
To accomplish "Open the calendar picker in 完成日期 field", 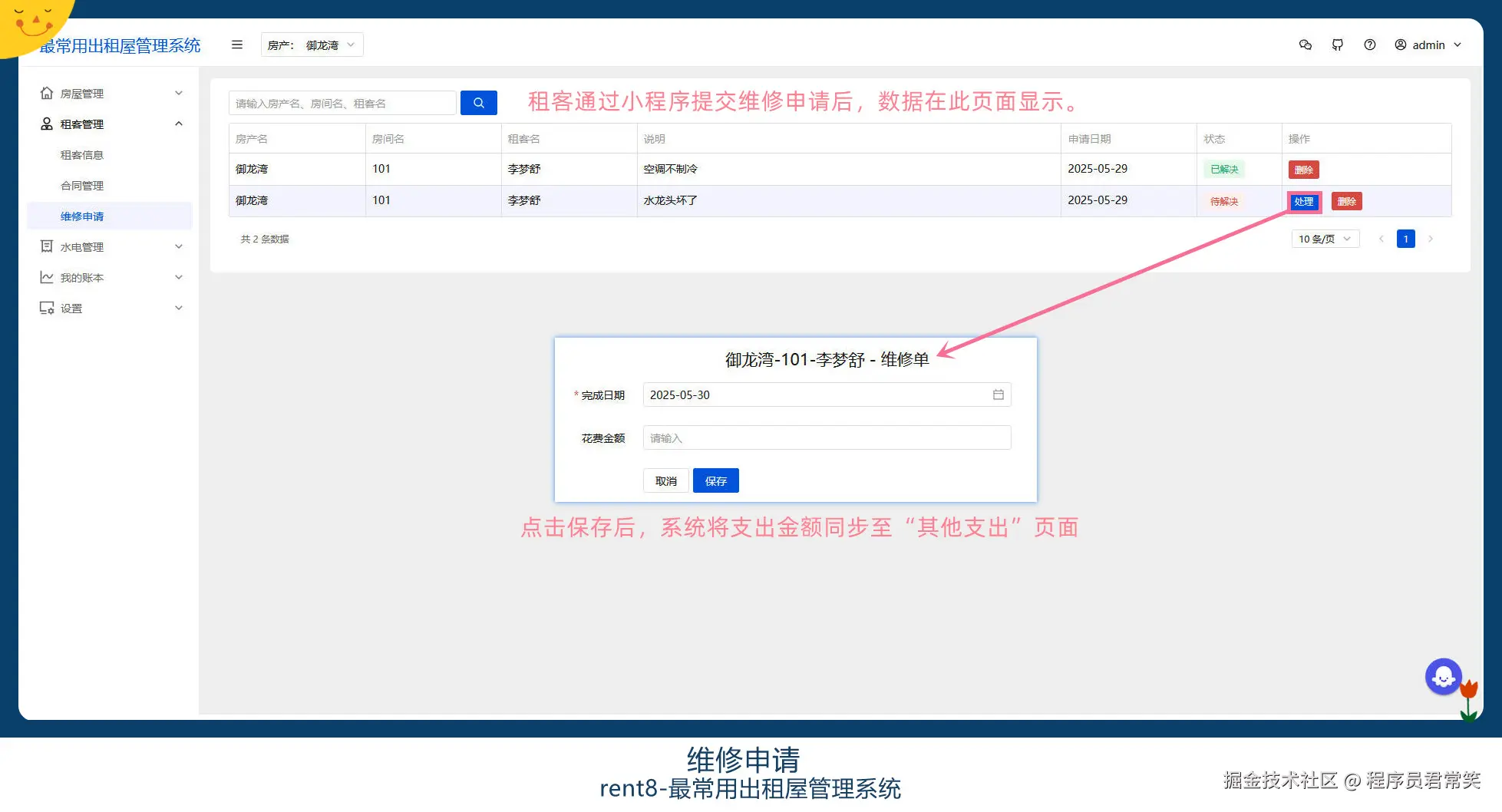I will tap(998, 394).
